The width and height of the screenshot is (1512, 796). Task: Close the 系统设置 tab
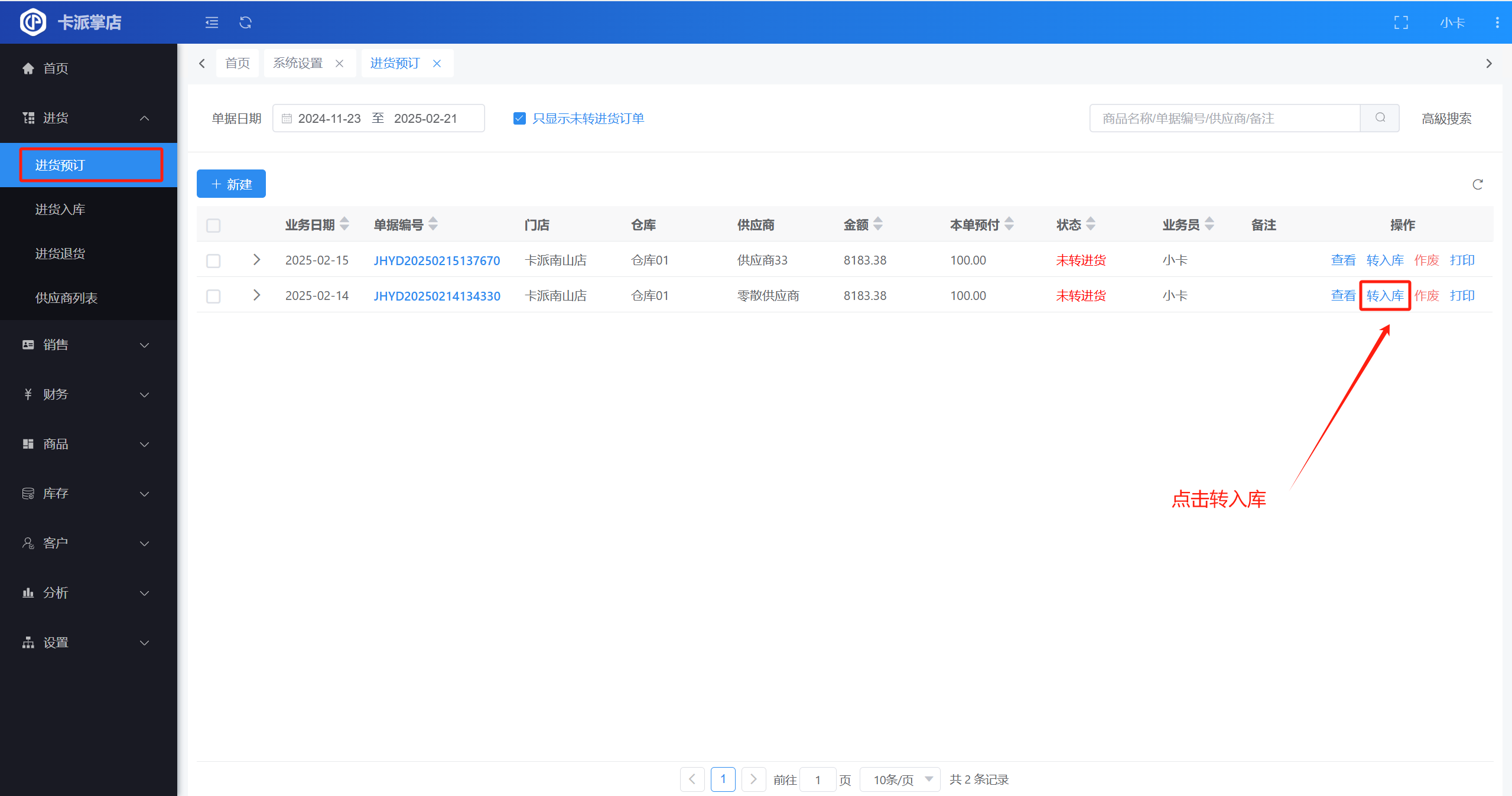tap(340, 64)
